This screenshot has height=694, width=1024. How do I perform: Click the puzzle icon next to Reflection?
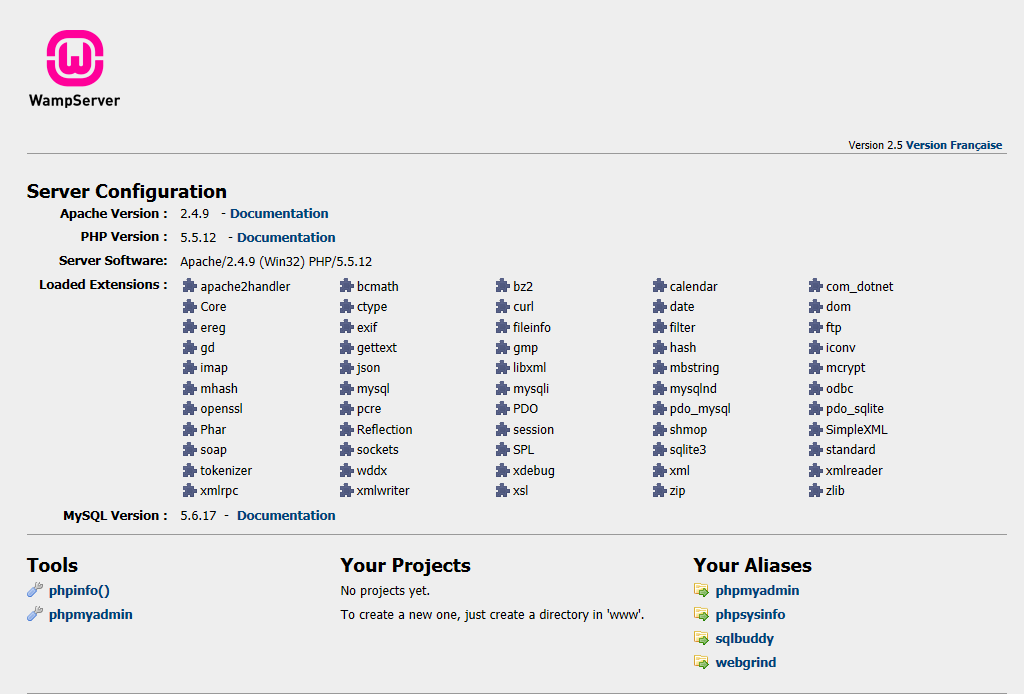(x=346, y=429)
